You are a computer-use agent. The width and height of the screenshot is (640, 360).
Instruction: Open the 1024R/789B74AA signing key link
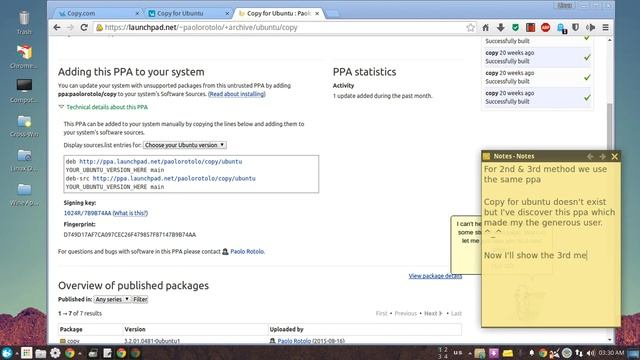pos(87,213)
